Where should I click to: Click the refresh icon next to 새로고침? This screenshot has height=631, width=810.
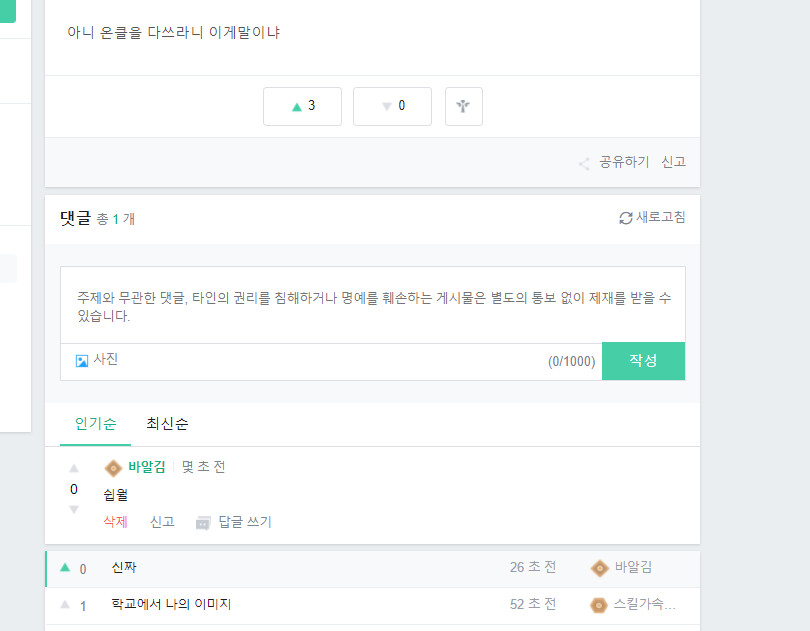(626, 218)
